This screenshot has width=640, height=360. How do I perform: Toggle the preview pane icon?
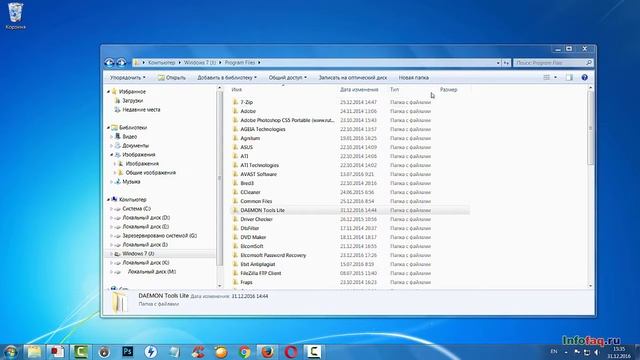[x=569, y=78]
